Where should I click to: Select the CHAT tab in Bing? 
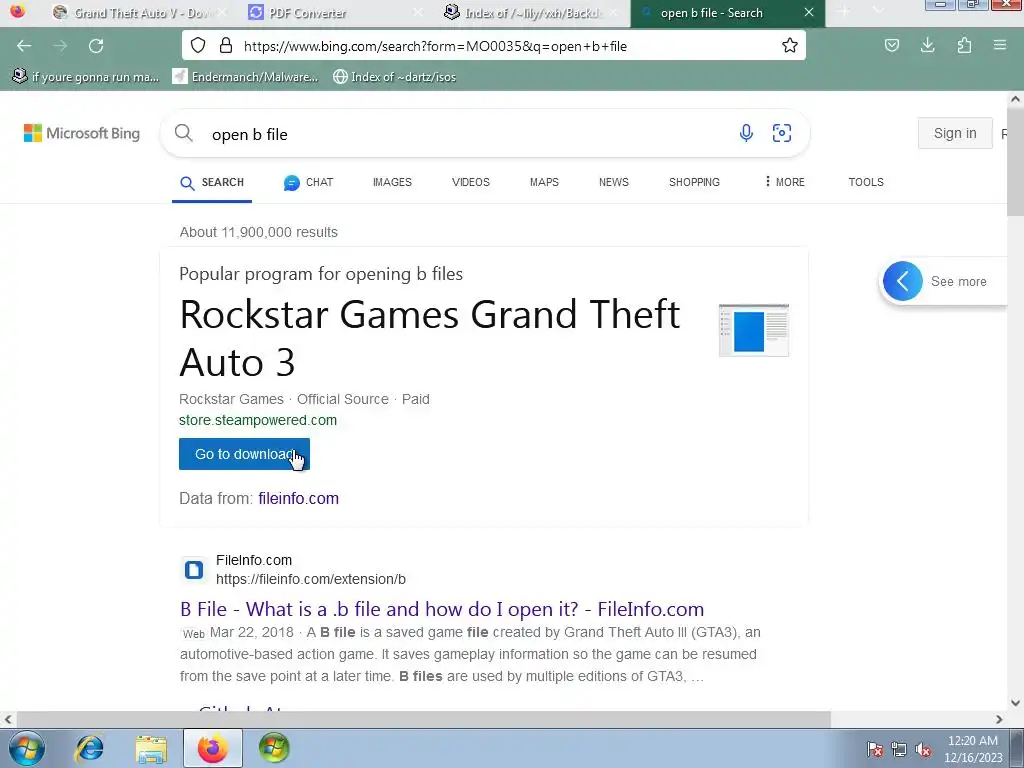point(308,182)
